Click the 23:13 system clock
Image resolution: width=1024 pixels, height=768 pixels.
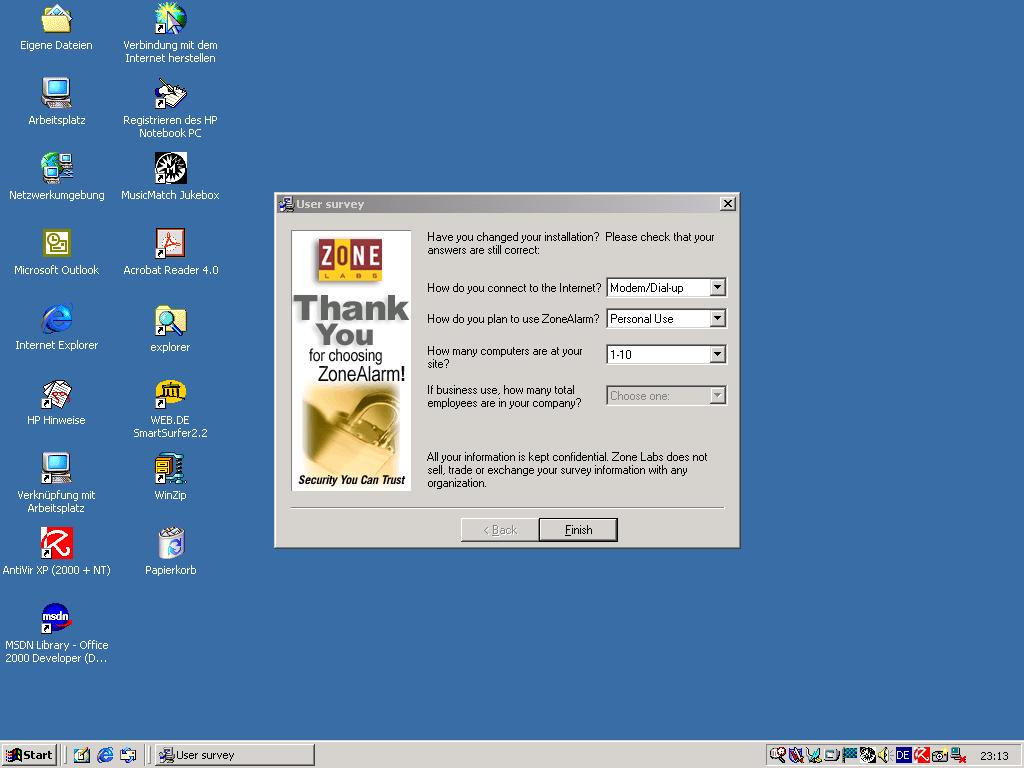coord(994,756)
